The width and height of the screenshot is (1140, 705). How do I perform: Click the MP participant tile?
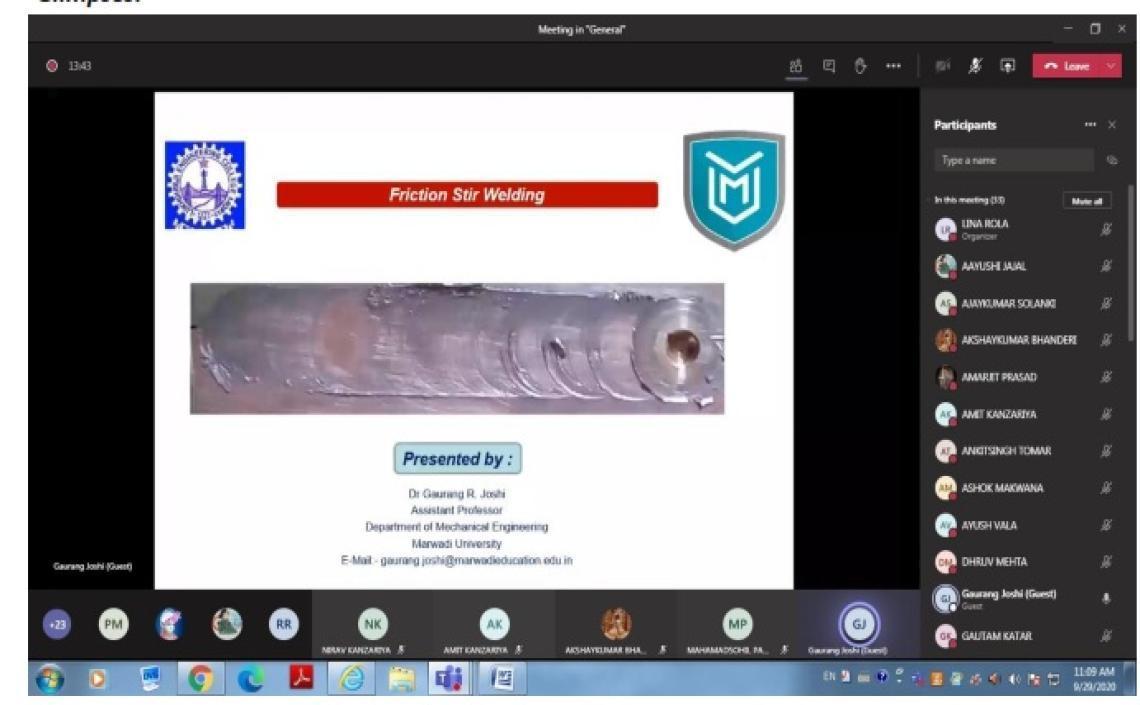[737, 624]
